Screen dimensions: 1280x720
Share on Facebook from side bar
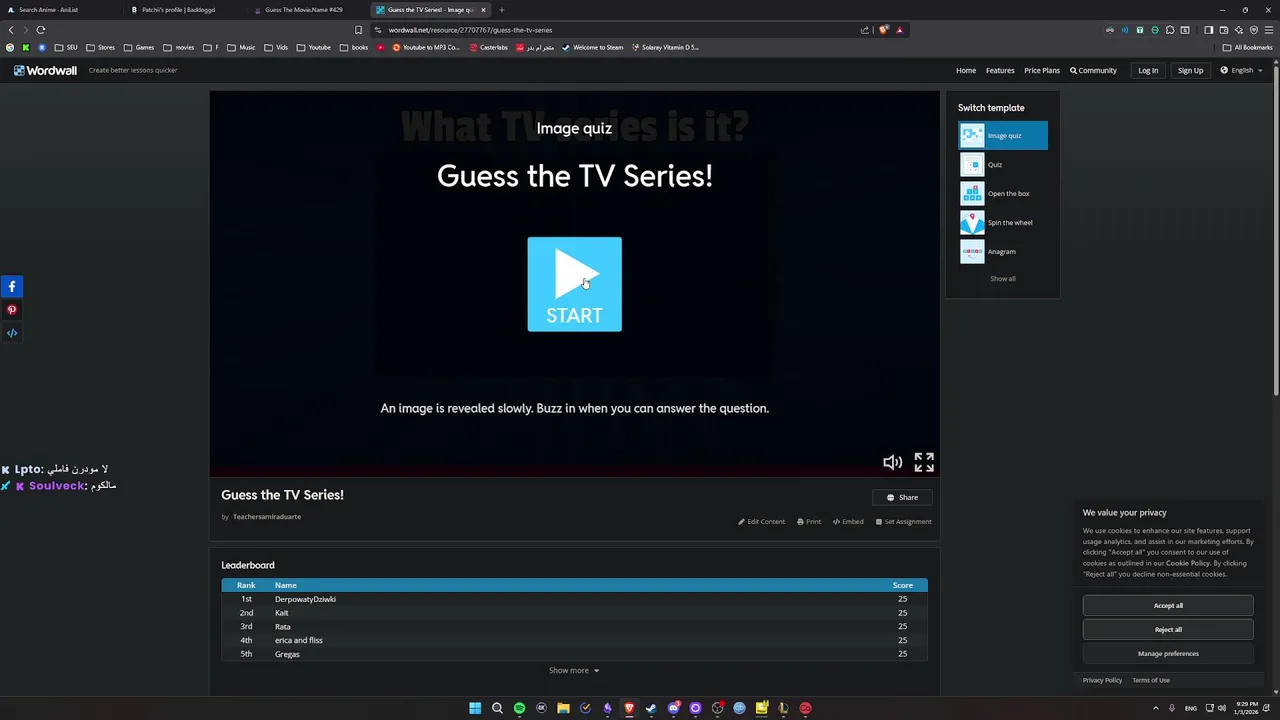click(12, 287)
